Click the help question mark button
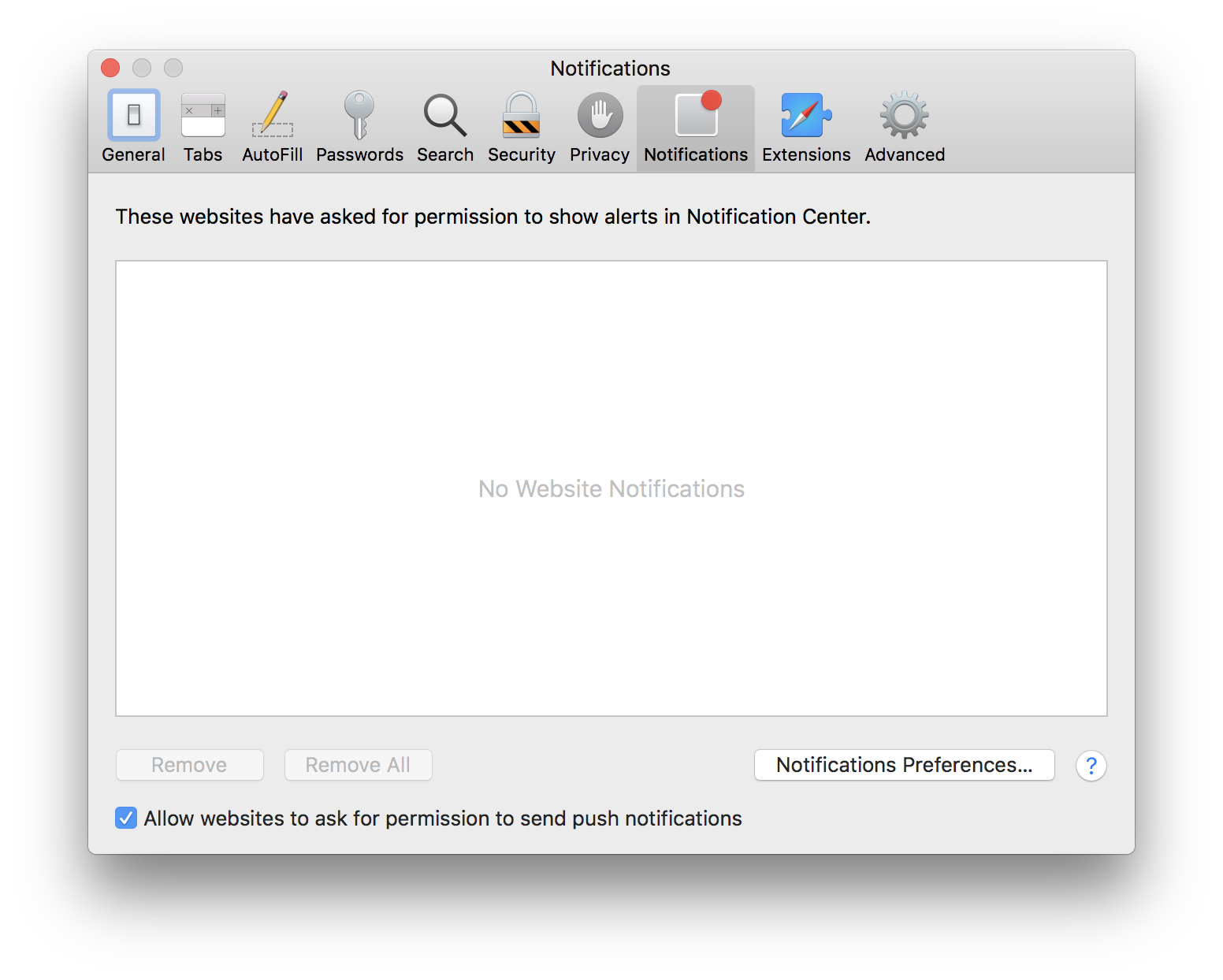The width and height of the screenshot is (1223, 980). [1091, 766]
